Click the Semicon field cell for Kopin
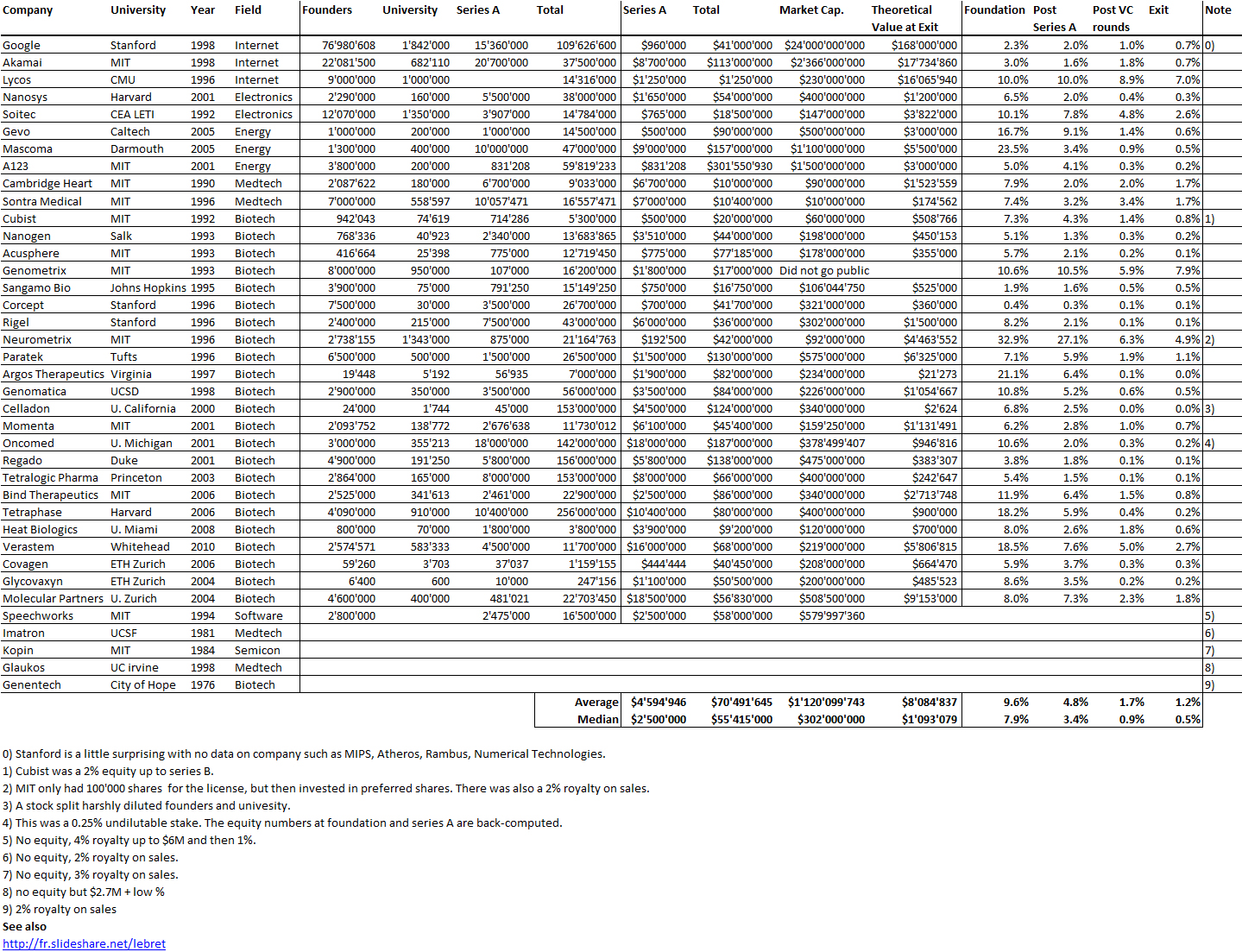 pyautogui.click(x=257, y=650)
